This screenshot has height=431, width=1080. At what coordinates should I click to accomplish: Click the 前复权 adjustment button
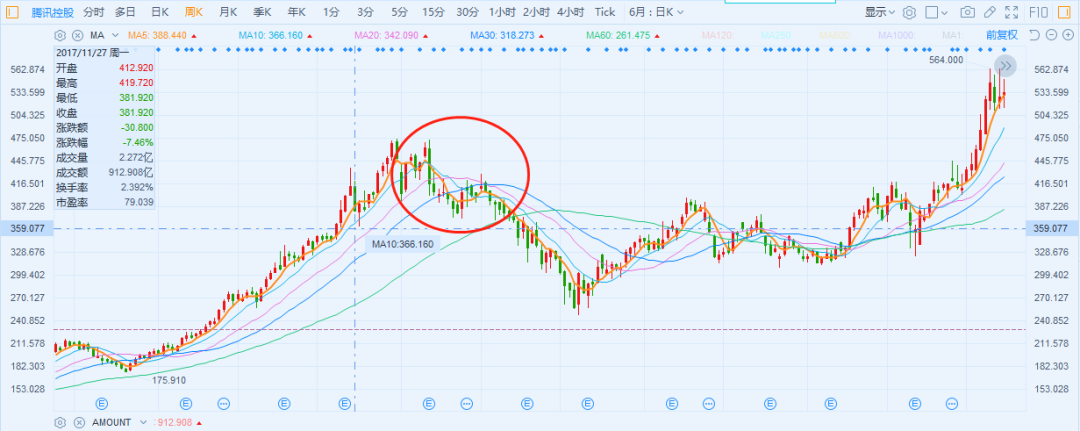click(1001, 35)
